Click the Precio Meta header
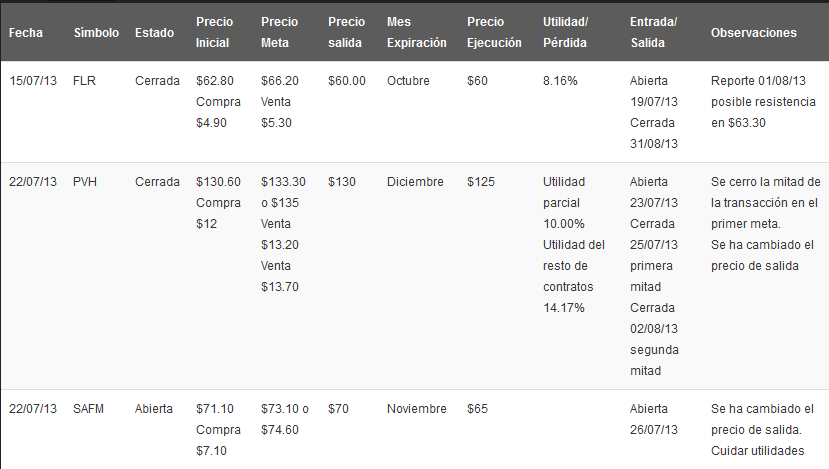This screenshot has height=469, width=829. click(279, 32)
